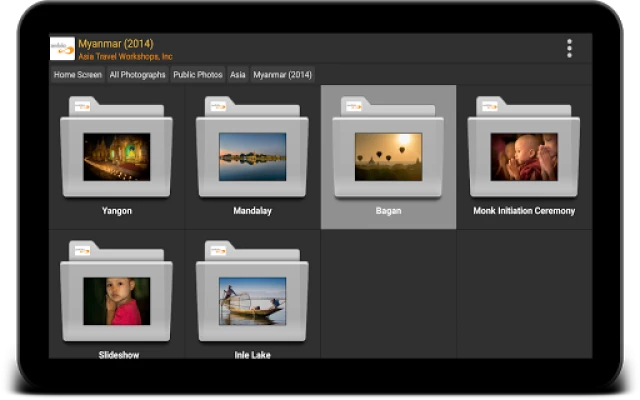The width and height of the screenshot is (640, 400).
Task: Click the Monk Initiation Ceremony label
Action: tap(524, 211)
